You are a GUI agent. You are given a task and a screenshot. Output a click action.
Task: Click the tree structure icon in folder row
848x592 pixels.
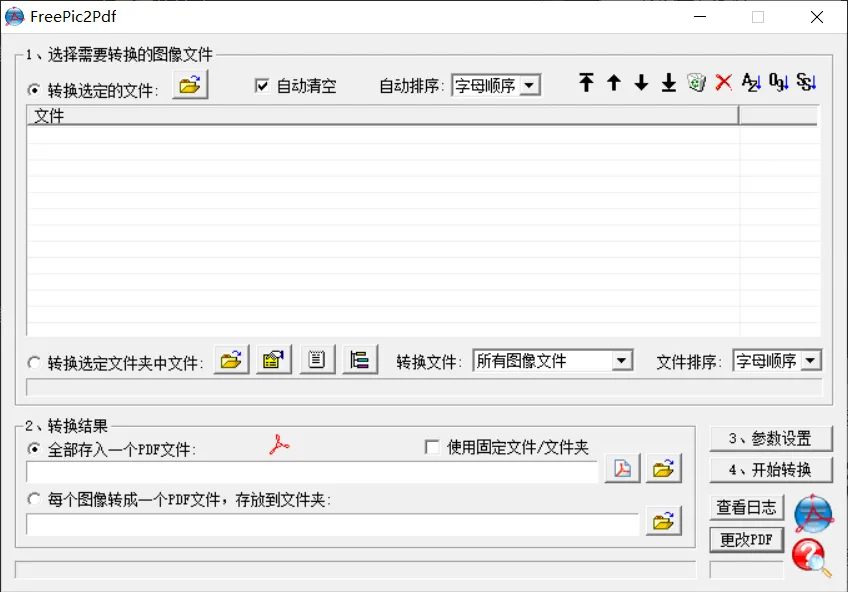pos(360,360)
